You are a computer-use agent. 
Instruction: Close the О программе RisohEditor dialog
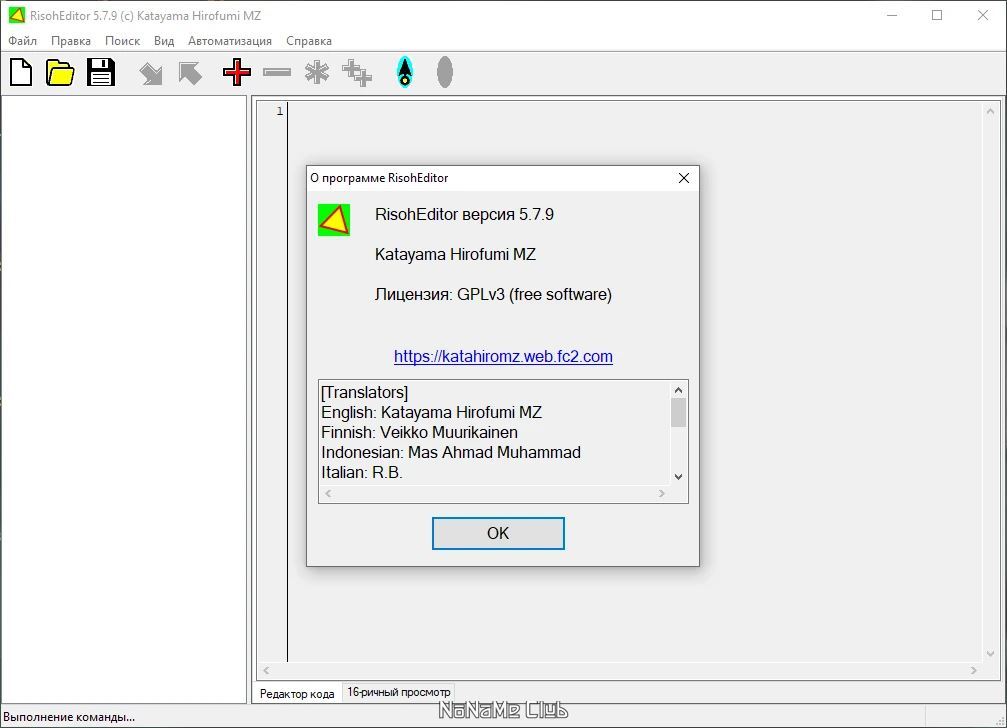684,178
